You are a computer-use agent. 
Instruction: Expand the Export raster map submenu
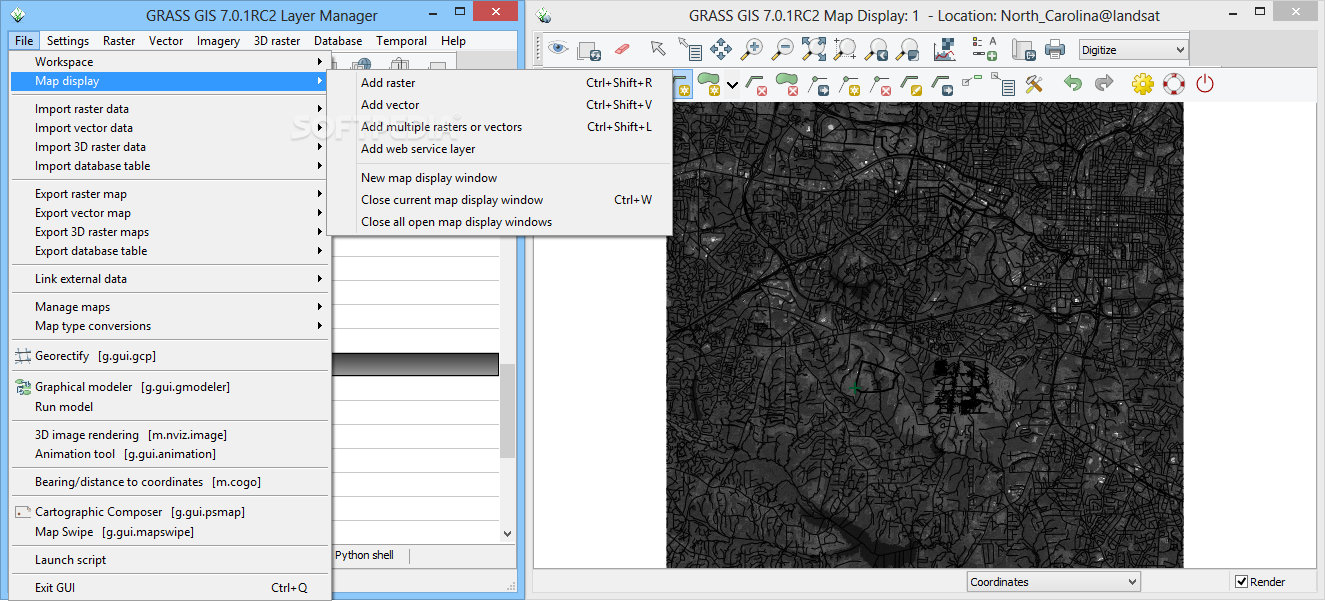pyautogui.click(x=169, y=194)
